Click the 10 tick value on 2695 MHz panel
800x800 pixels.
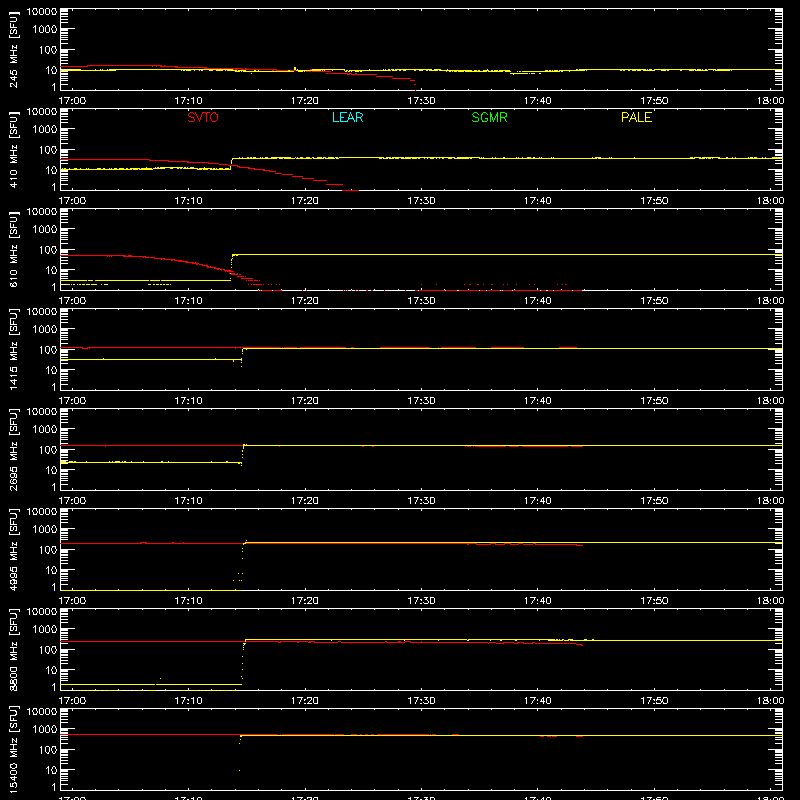(x=51, y=470)
